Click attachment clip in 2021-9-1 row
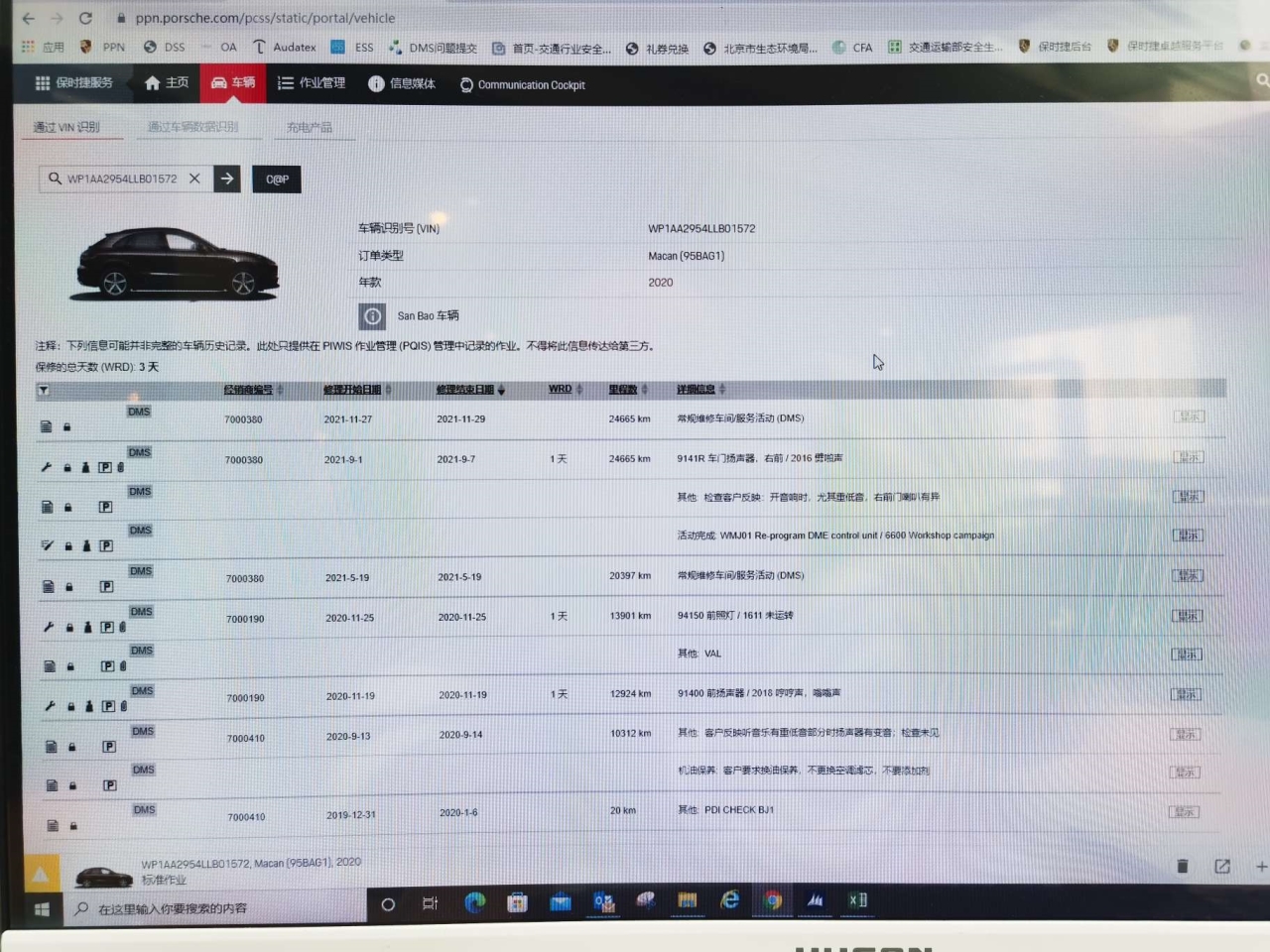Screen dimensions: 1270x952 [x=121, y=467]
